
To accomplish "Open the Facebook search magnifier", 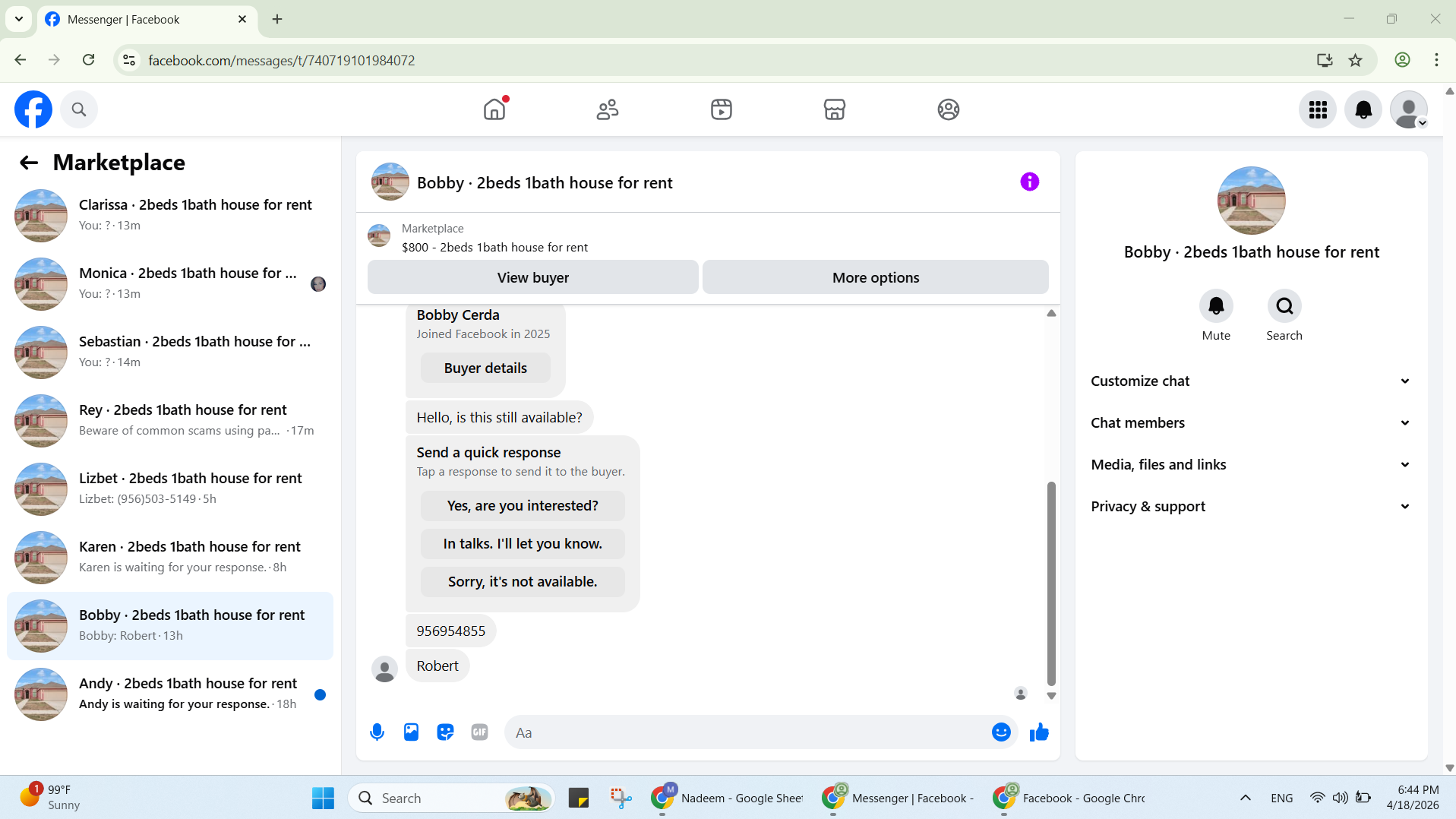I will pos(79,109).
